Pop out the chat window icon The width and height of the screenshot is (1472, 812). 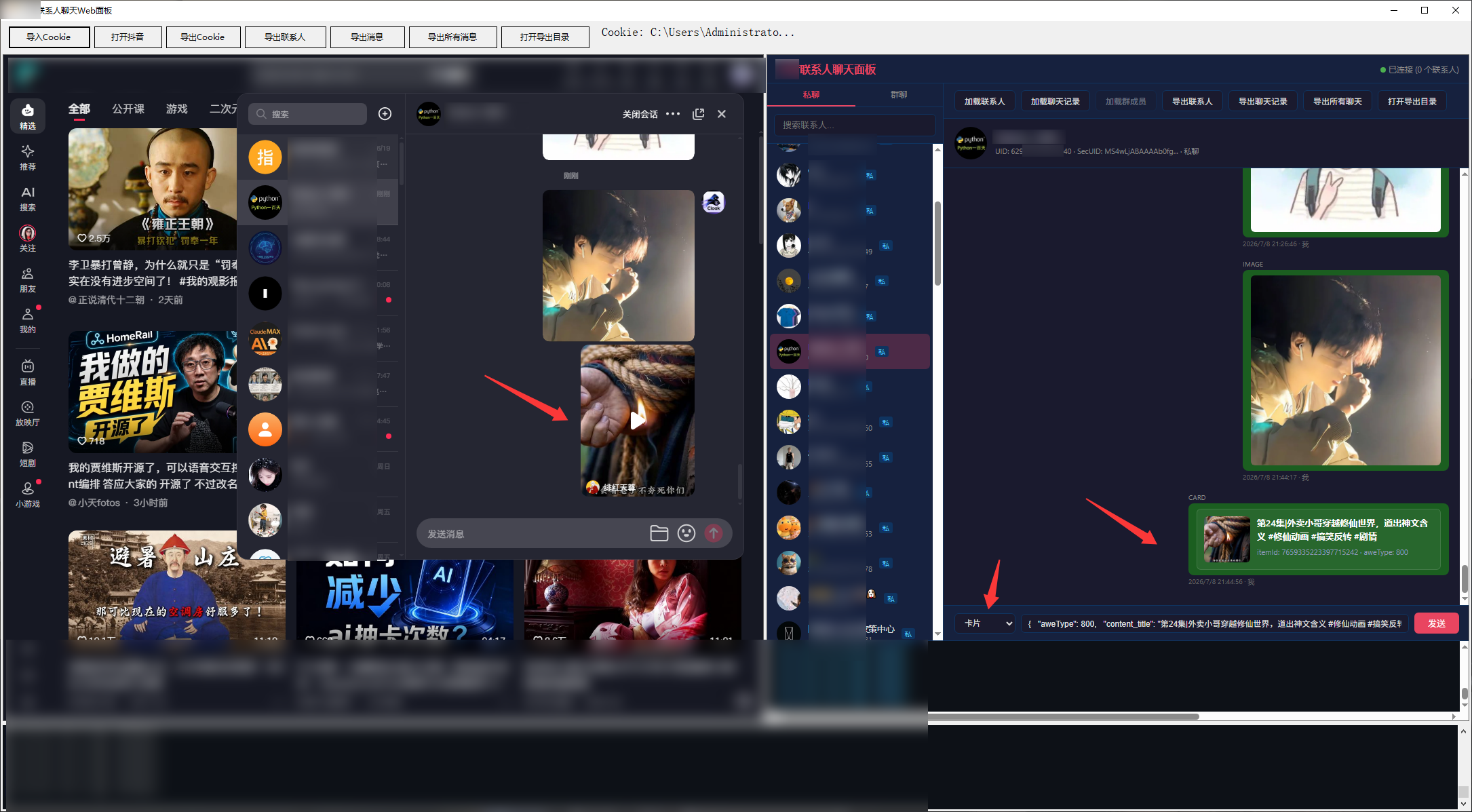click(698, 114)
